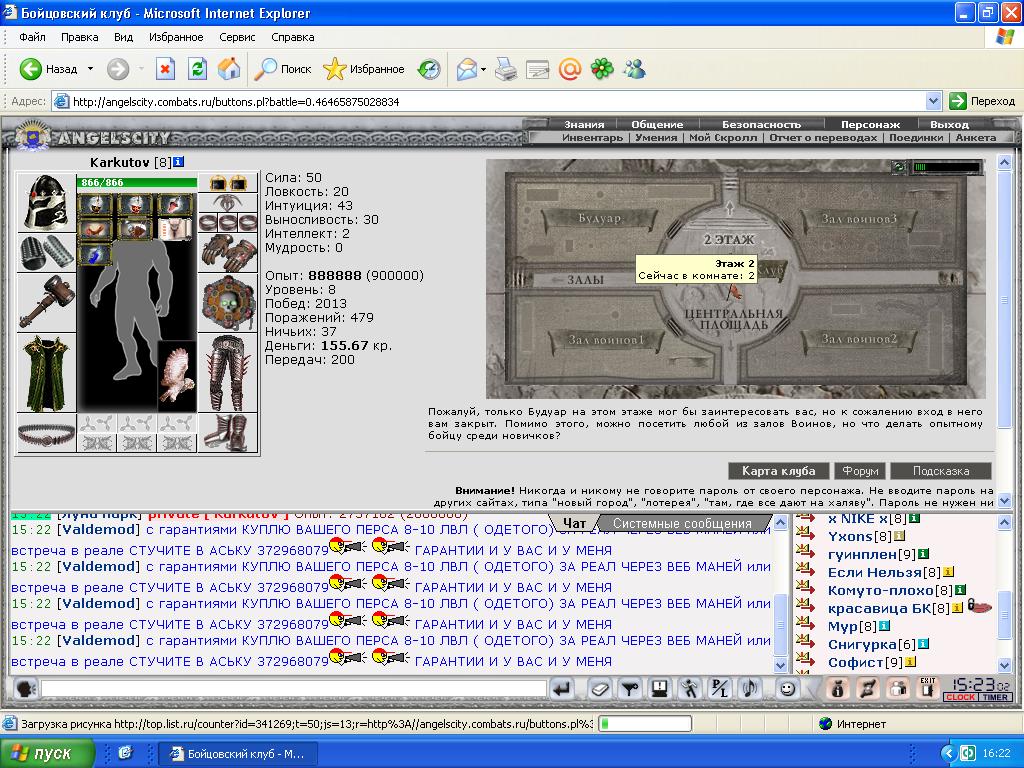Viewport: 1024px width, 768px height.
Task: Switch to Системные сообщения chat tab
Action: point(682,523)
